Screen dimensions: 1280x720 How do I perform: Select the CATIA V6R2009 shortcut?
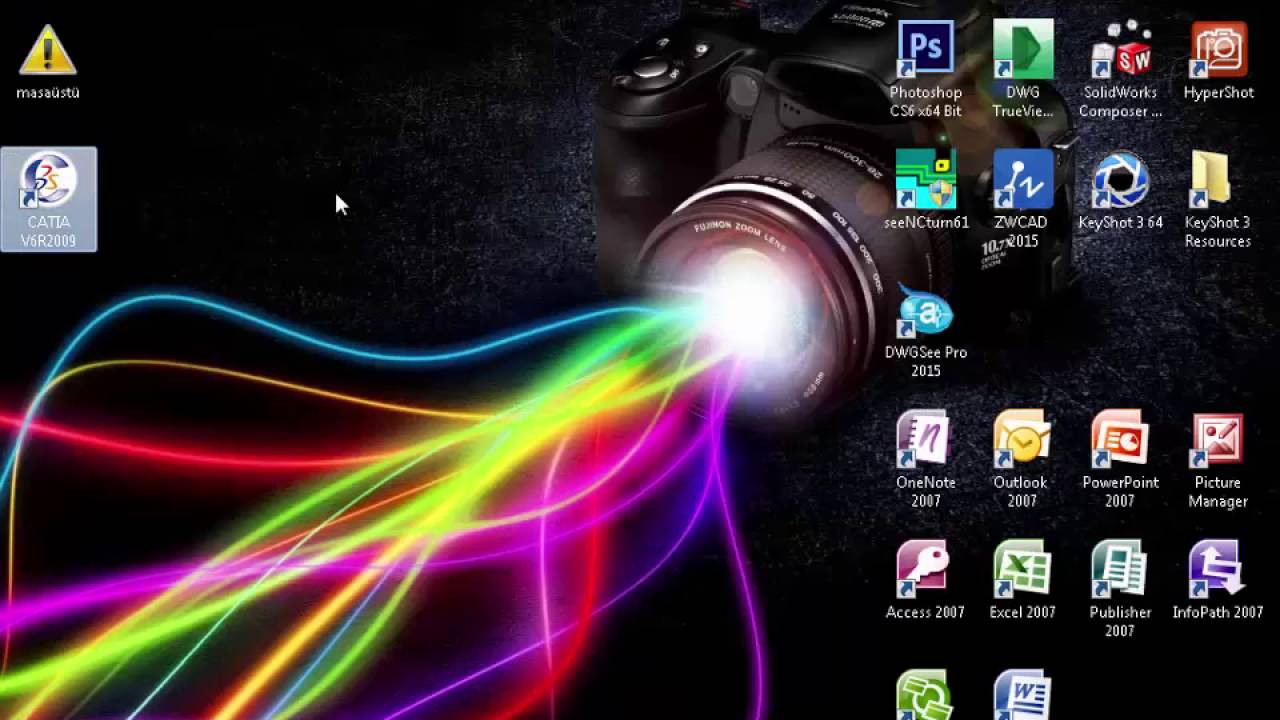coord(49,199)
